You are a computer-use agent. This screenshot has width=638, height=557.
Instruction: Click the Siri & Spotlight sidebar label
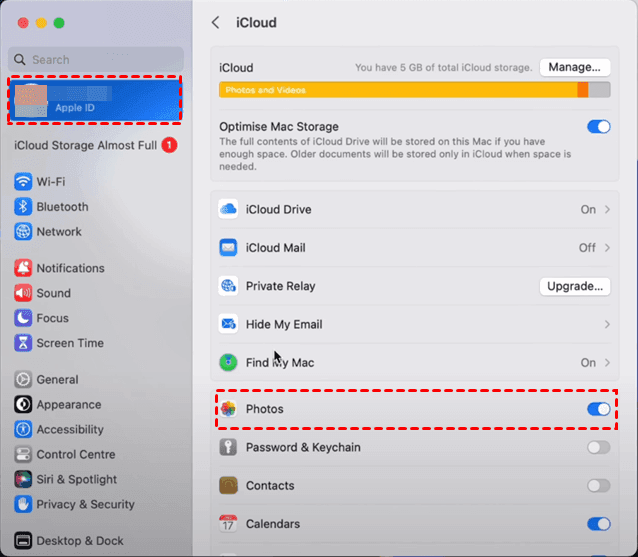(76, 479)
